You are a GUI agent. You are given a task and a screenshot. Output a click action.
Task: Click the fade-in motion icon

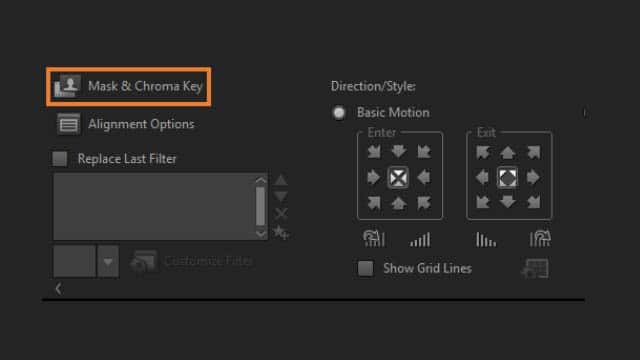tap(420, 240)
